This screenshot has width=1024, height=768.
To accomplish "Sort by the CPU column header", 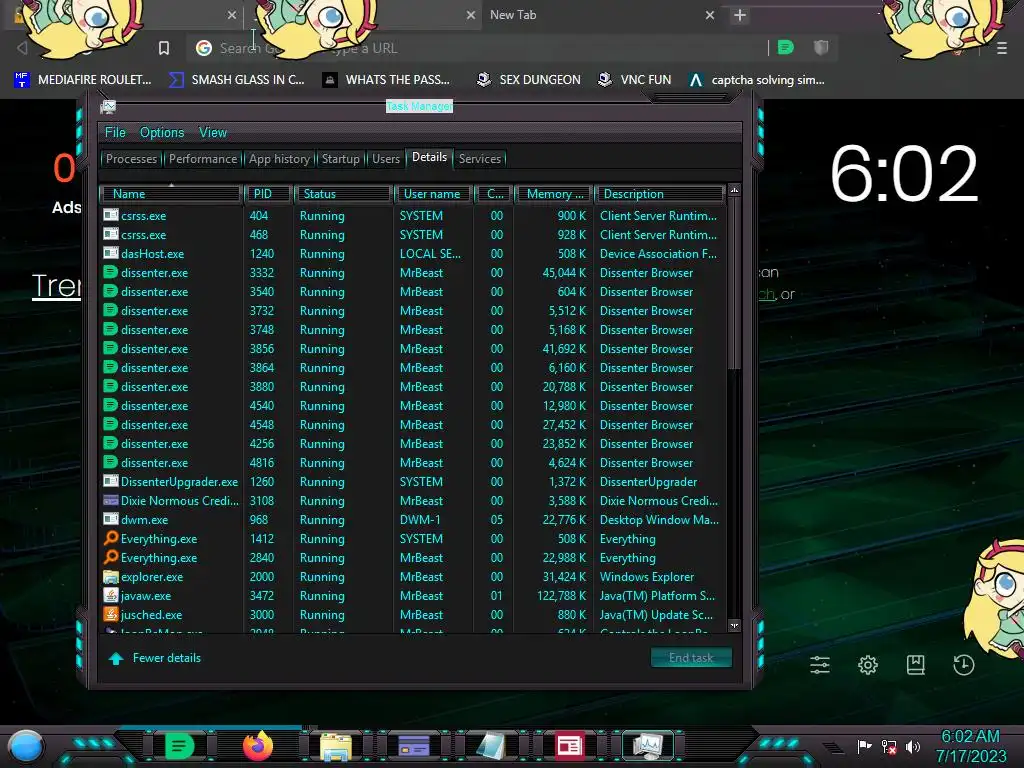I will [494, 194].
